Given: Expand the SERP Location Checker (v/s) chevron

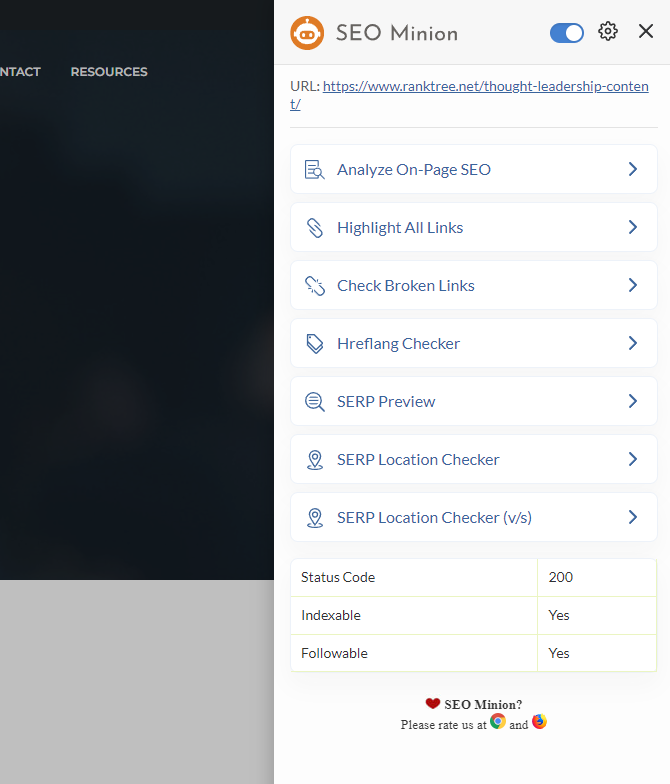Looking at the screenshot, I should pos(632,517).
